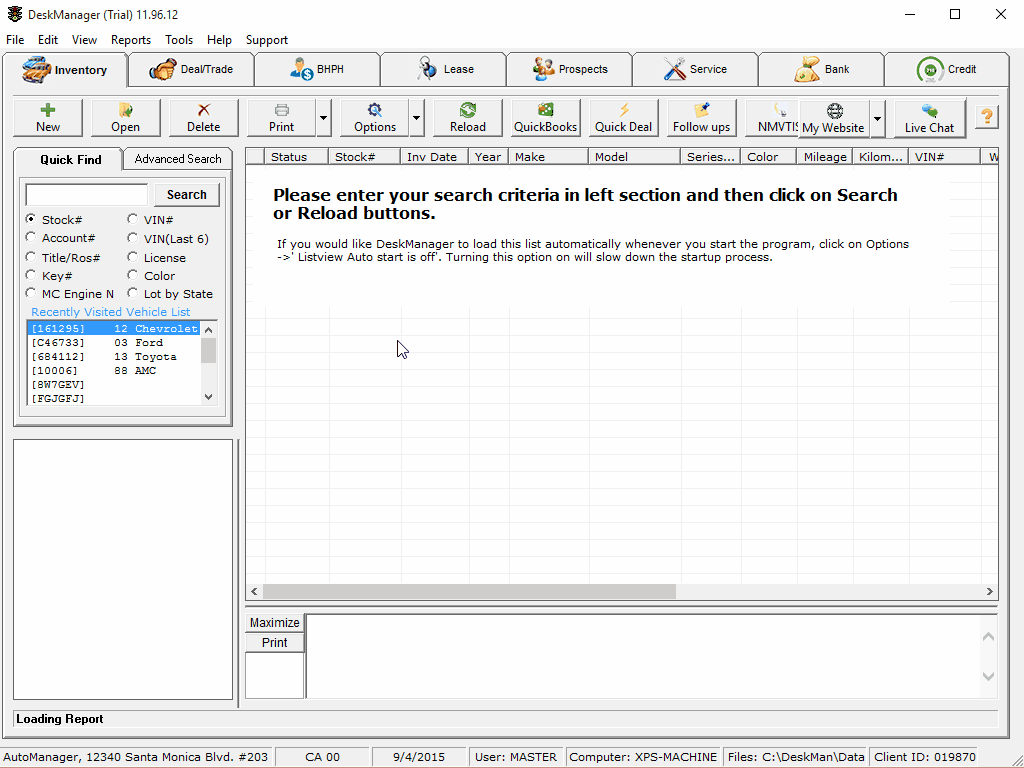Open the Credit tab

946,69
